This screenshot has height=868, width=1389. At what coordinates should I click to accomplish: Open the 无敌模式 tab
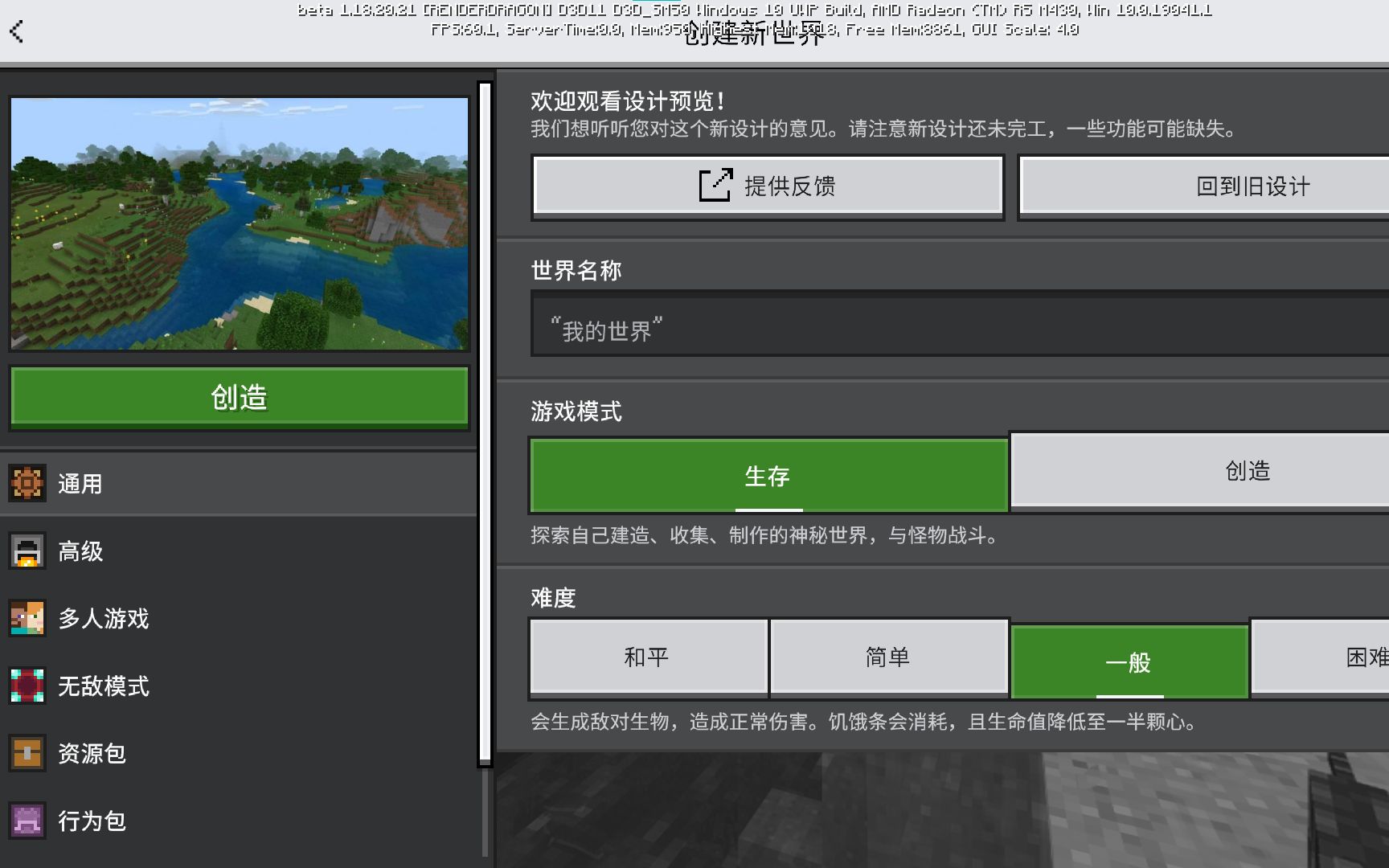click(239, 686)
